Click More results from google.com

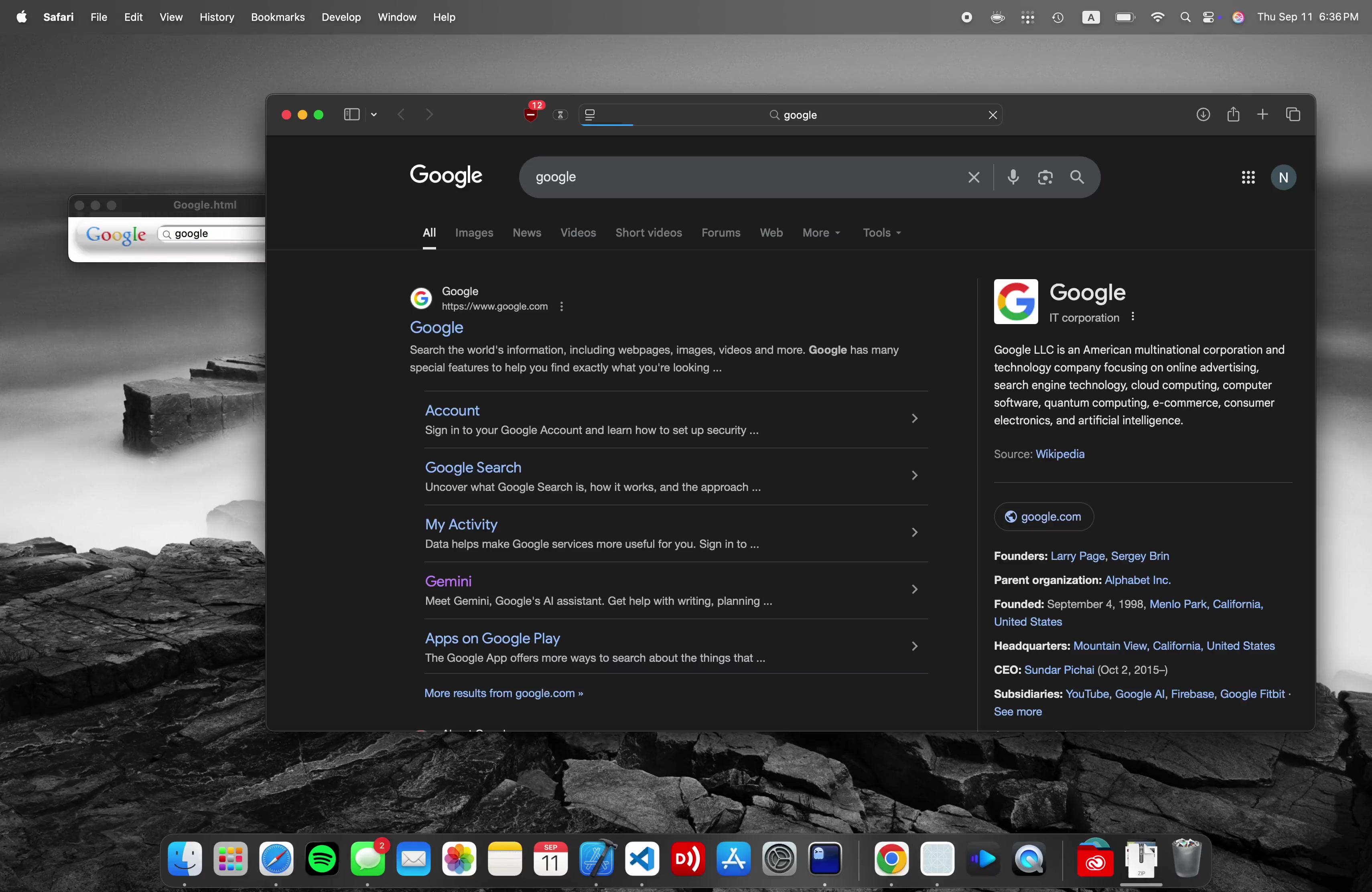(x=503, y=693)
